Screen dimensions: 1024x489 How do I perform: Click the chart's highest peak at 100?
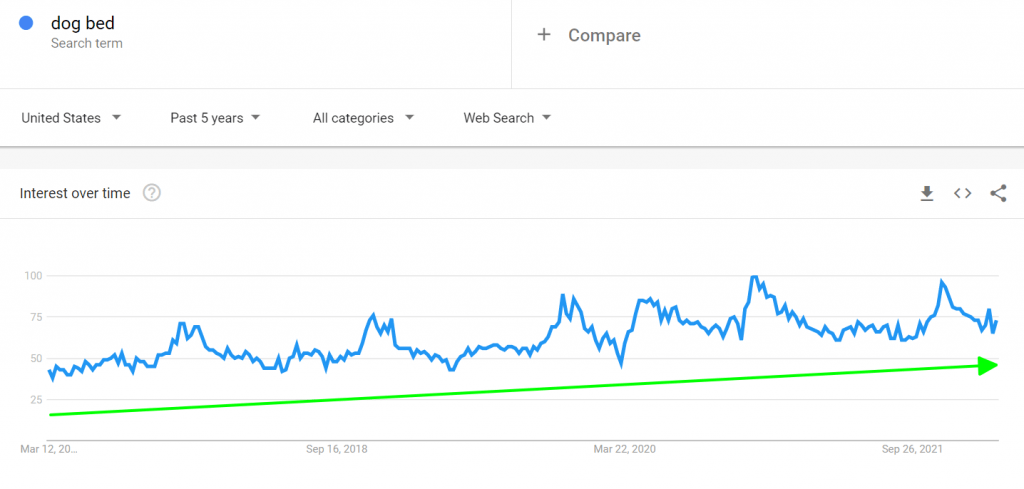pyautogui.click(x=753, y=277)
